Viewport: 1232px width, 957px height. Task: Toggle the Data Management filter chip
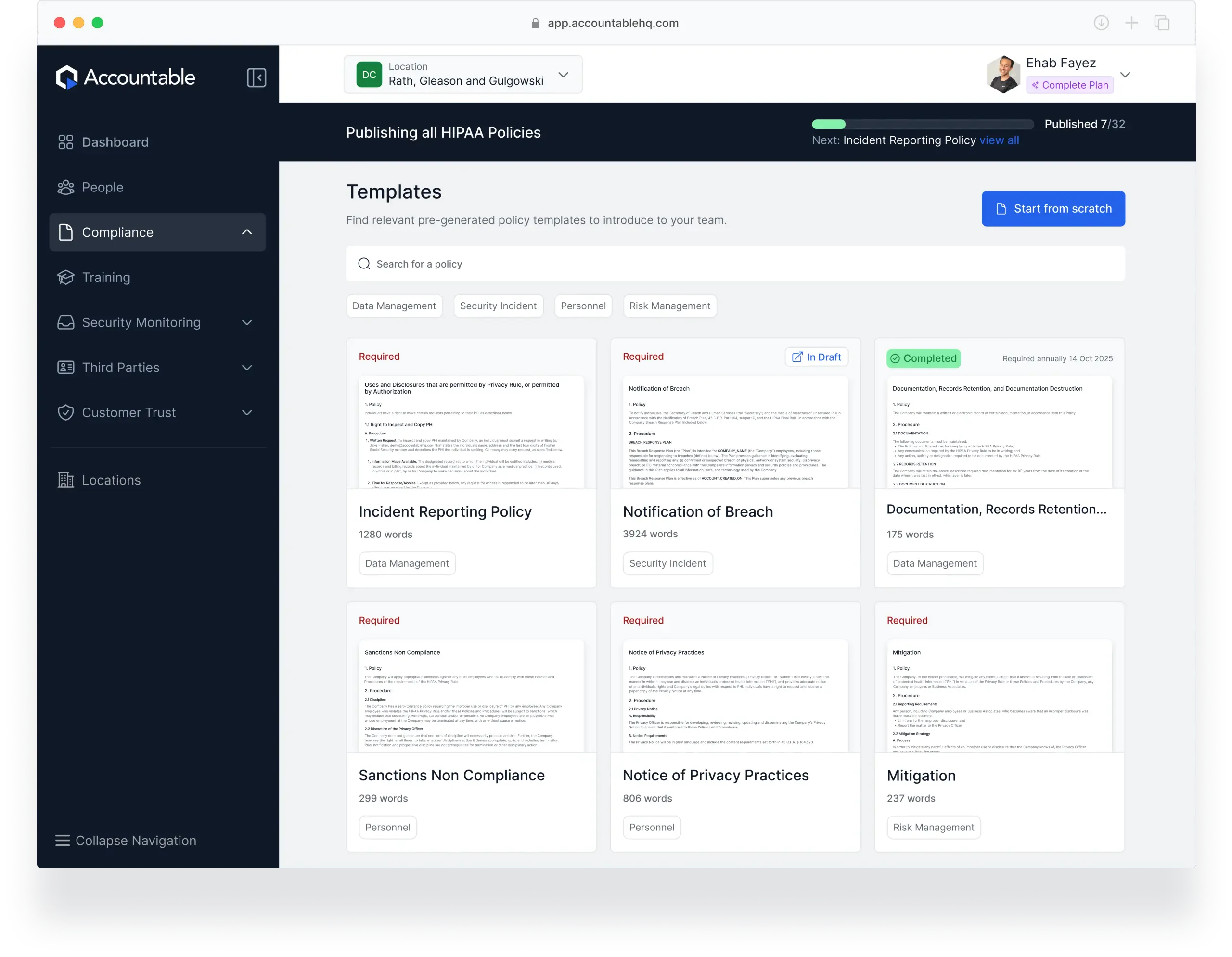click(x=394, y=306)
